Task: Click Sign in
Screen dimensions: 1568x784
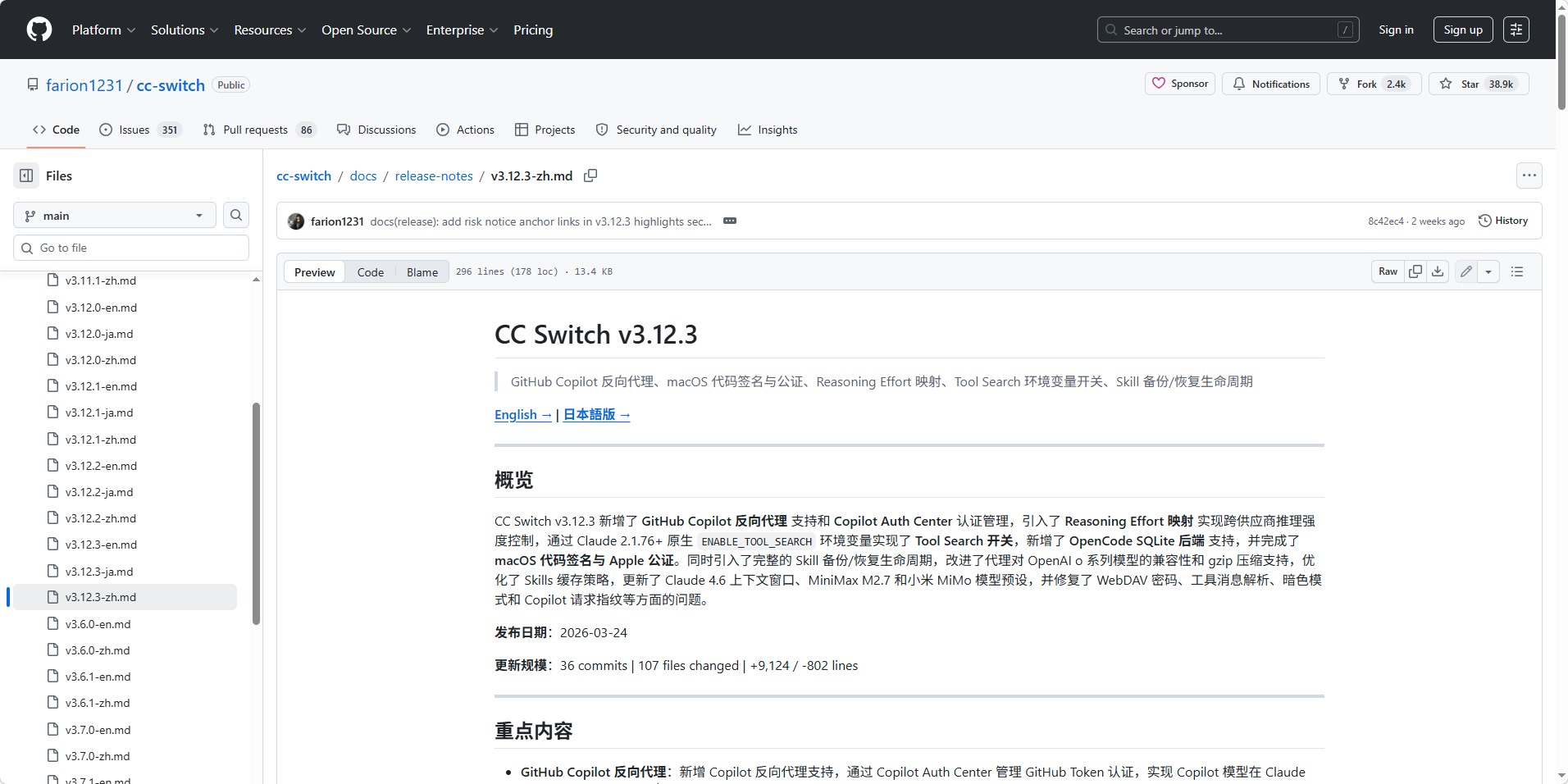Action: tap(1396, 30)
